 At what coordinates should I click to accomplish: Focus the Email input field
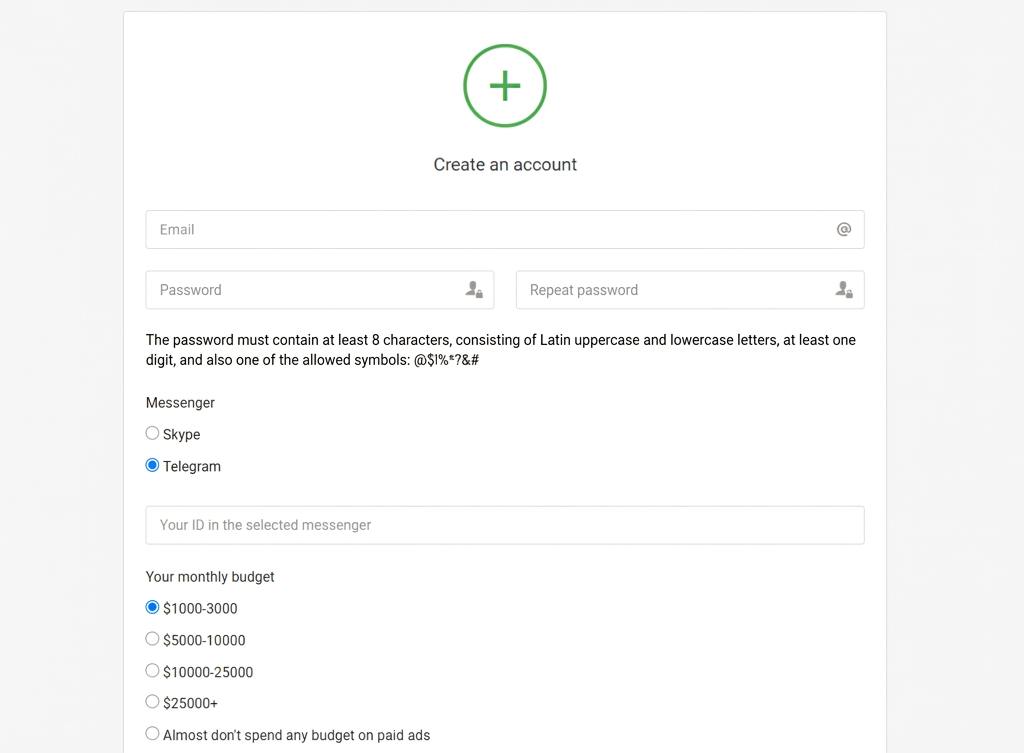pos(505,229)
